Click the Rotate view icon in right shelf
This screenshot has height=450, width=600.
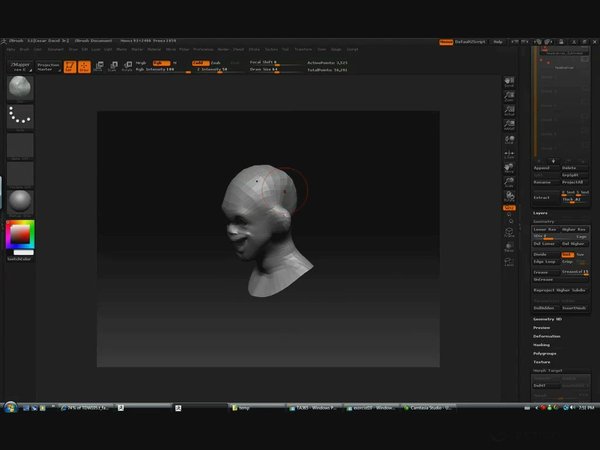[x=509, y=197]
